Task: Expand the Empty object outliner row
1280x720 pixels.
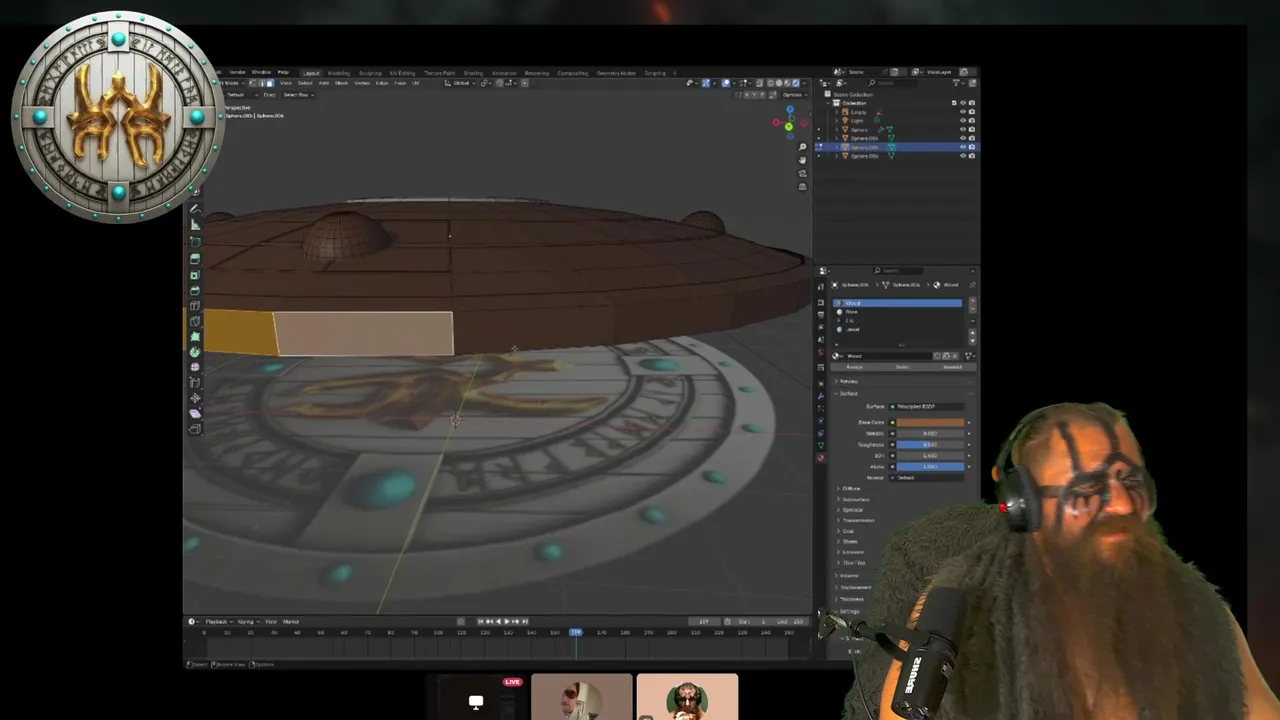Action: [837, 112]
